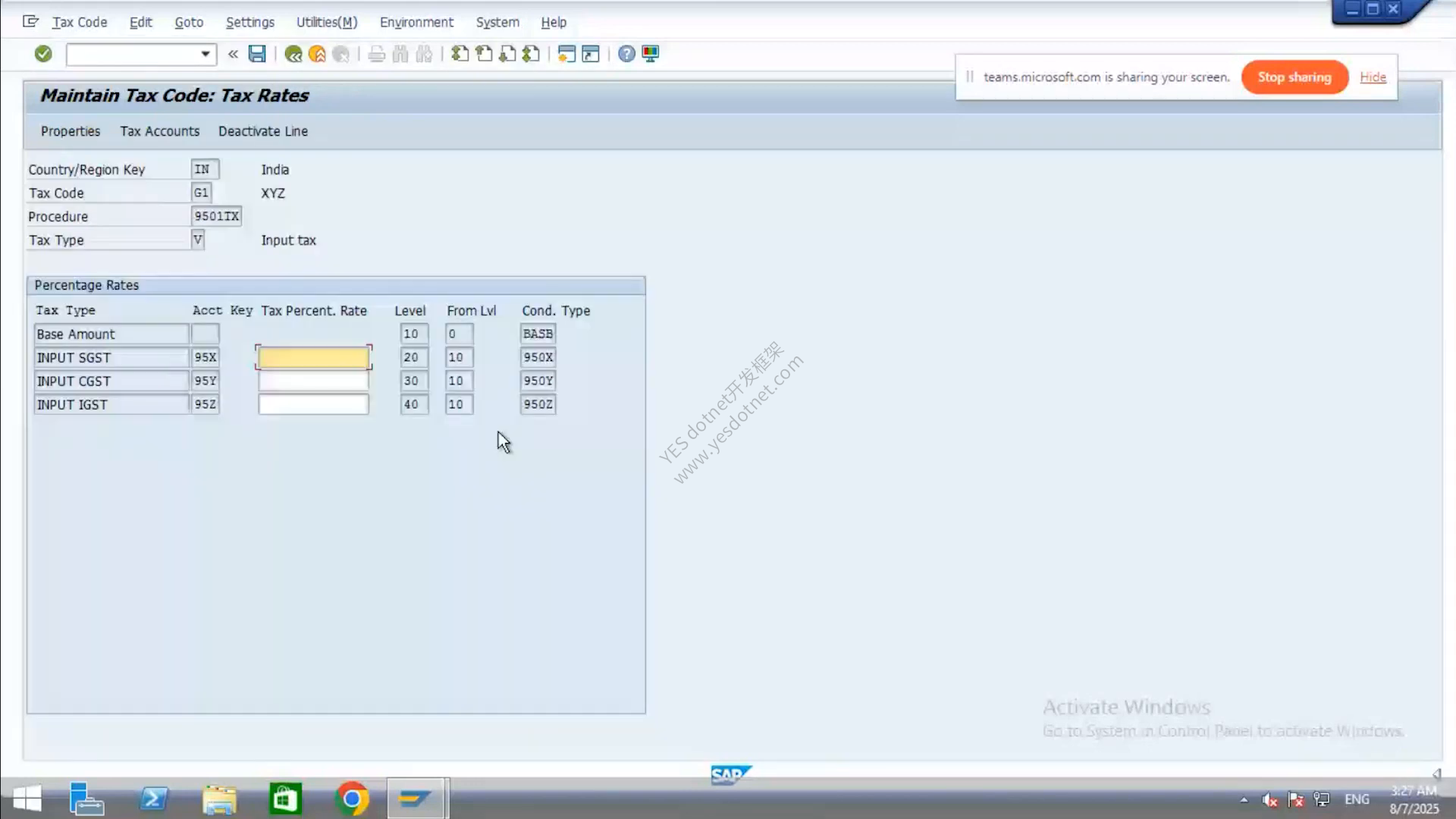This screenshot has width=1456, height=819.
Task: Open the Goto menu
Action: click(189, 23)
